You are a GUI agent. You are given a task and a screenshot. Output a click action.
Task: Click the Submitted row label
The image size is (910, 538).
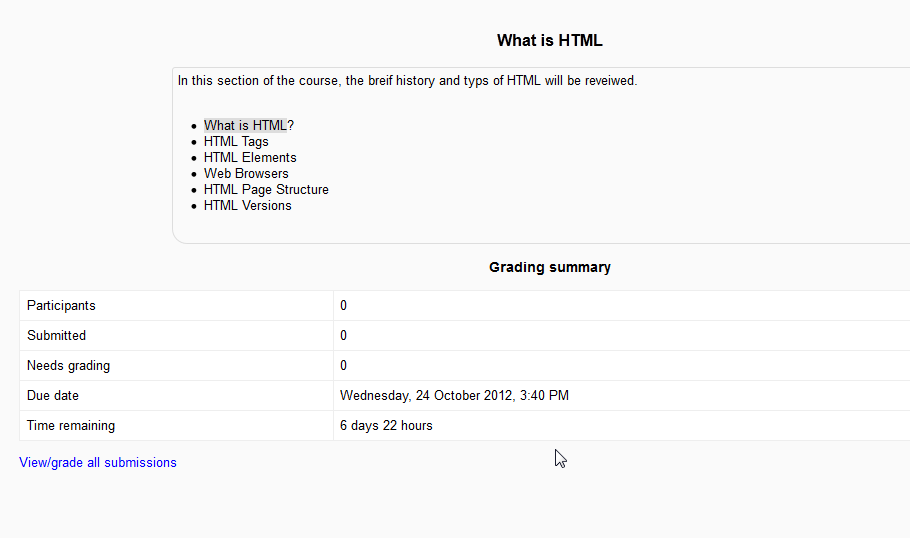point(56,336)
